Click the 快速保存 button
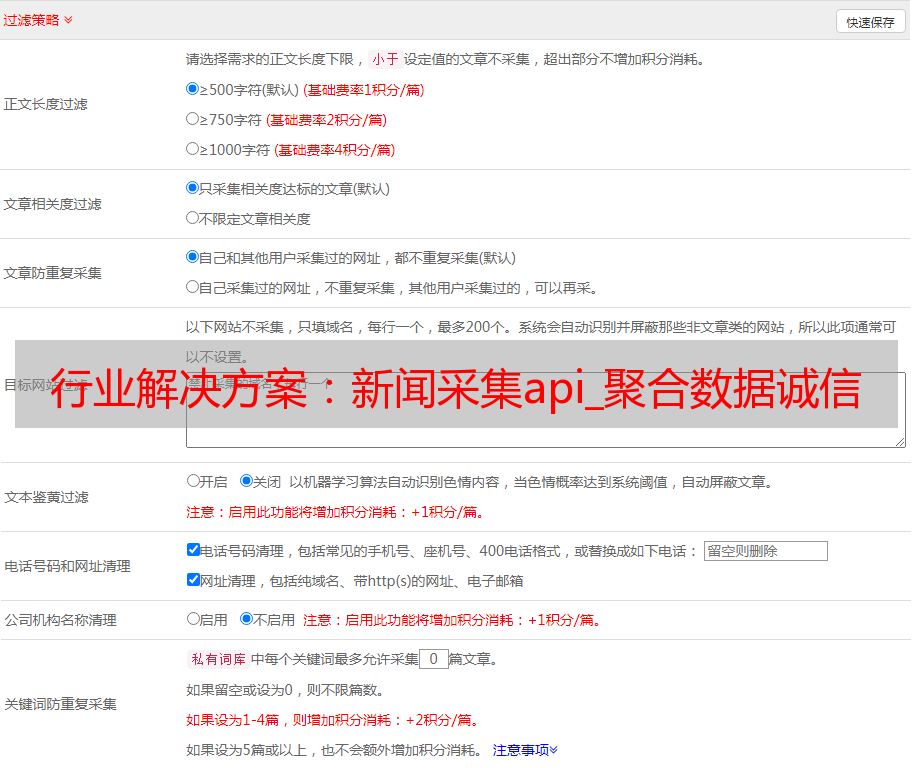 point(870,22)
